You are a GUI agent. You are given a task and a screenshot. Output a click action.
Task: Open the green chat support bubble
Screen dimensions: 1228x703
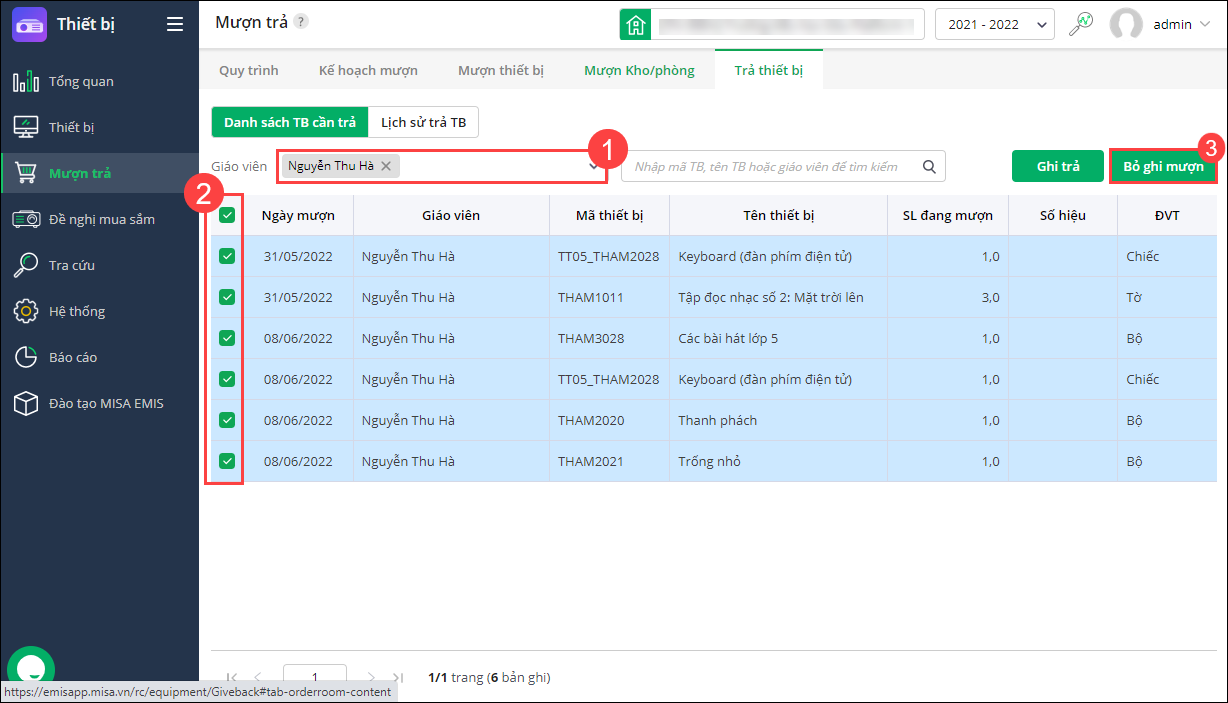[x=30, y=668]
